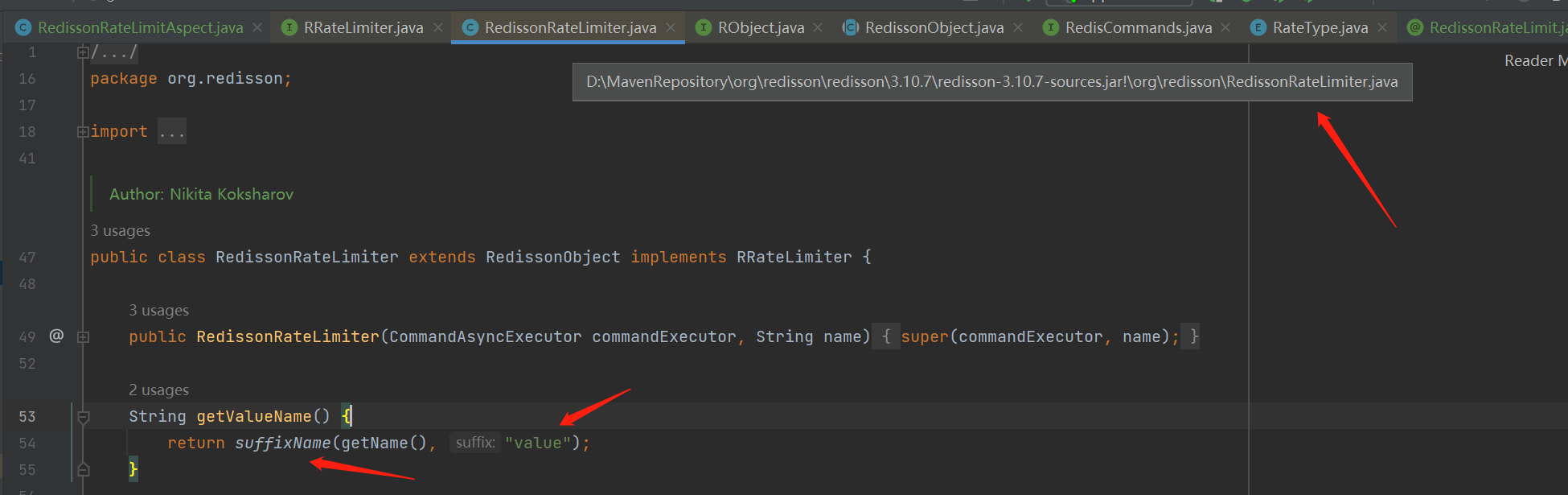This screenshot has width=1568, height=495.
Task: Click the getName() call on line 54
Action: click(x=384, y=443)
